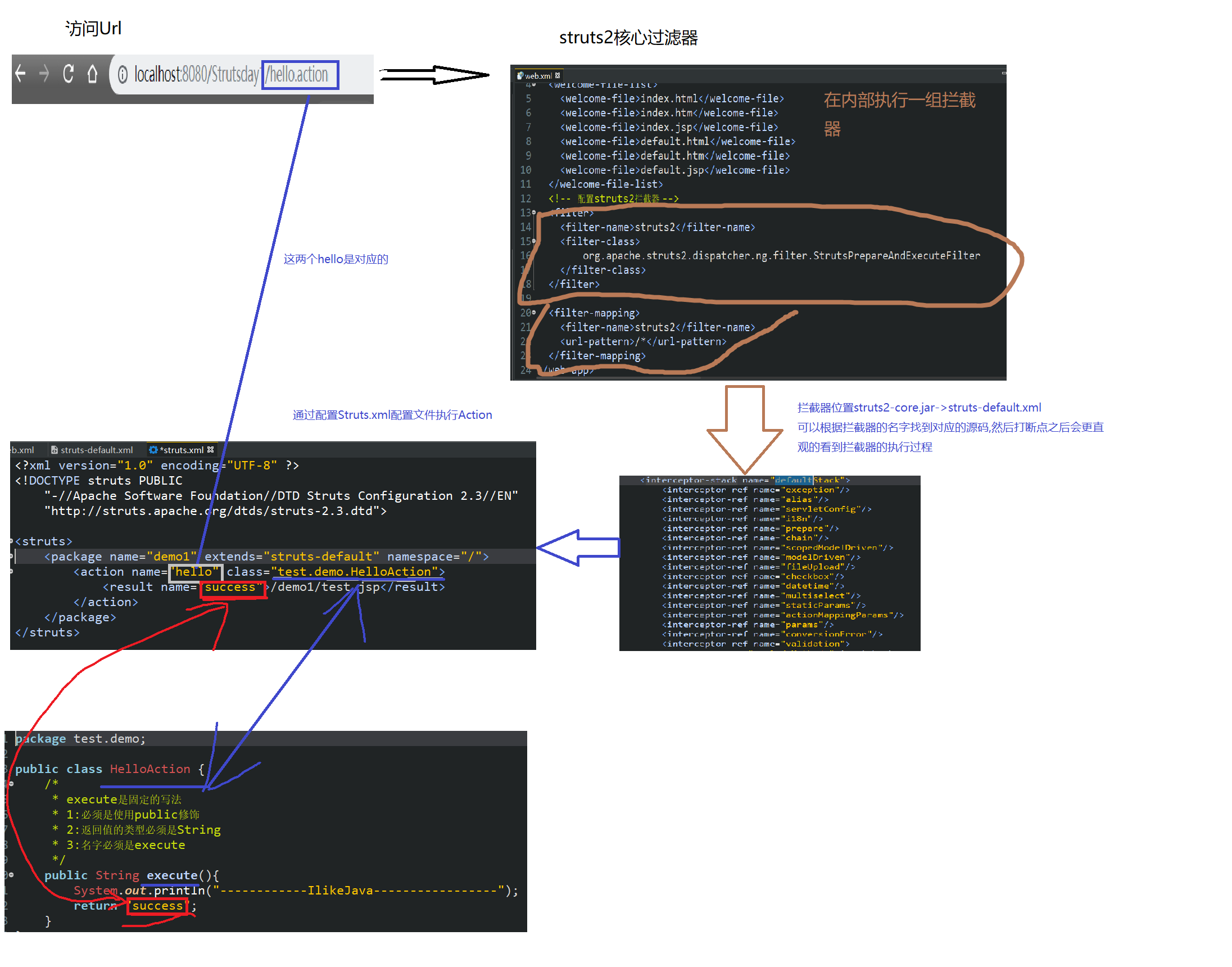This screenshot has height=967, width=1232.
Task: Reload the page with refresh icon
Action: 69,74
